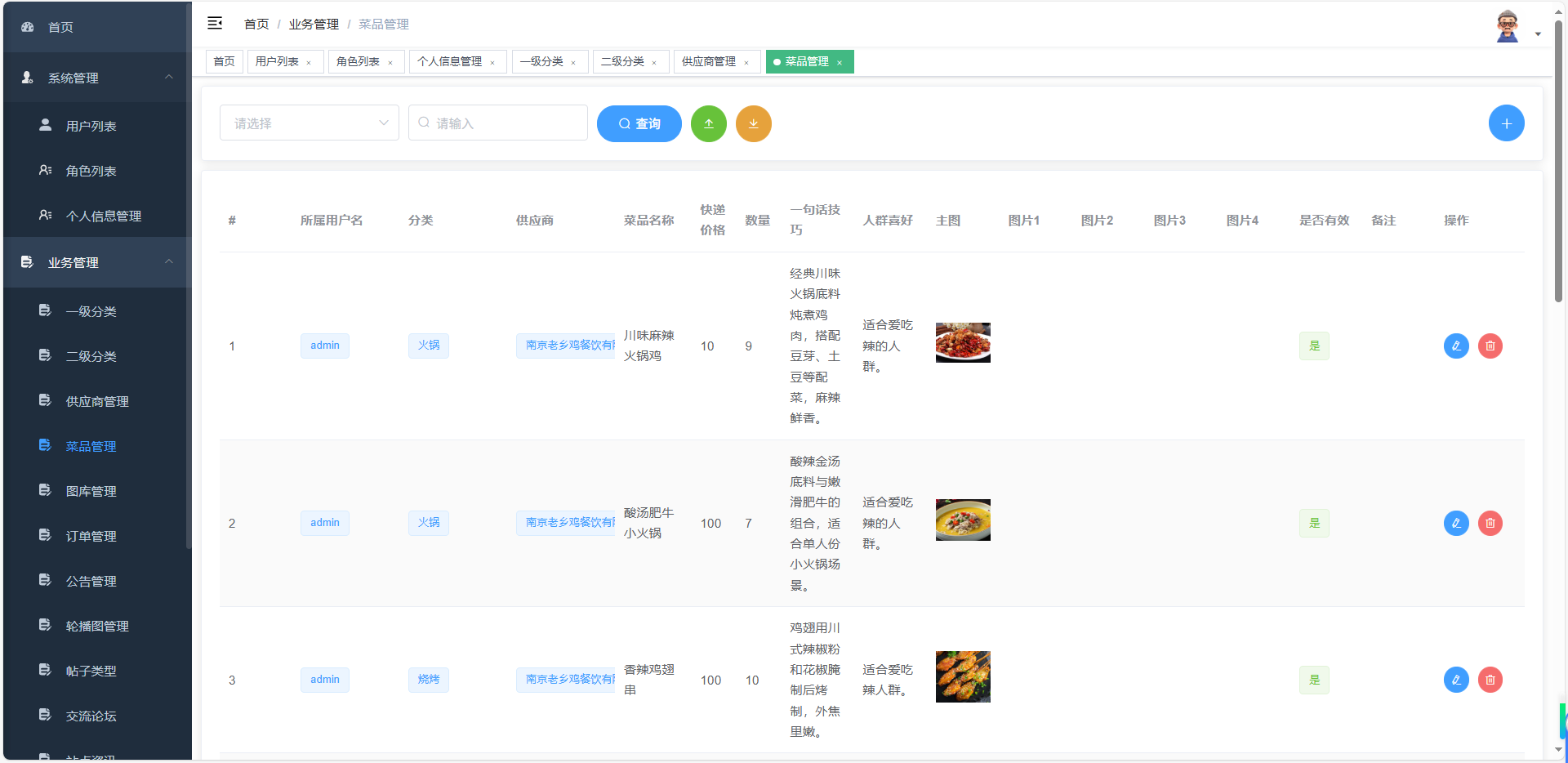The image size is (1568, 763).
Task: Open the sidebar hamburger menu icon
Action: point(215,24)
